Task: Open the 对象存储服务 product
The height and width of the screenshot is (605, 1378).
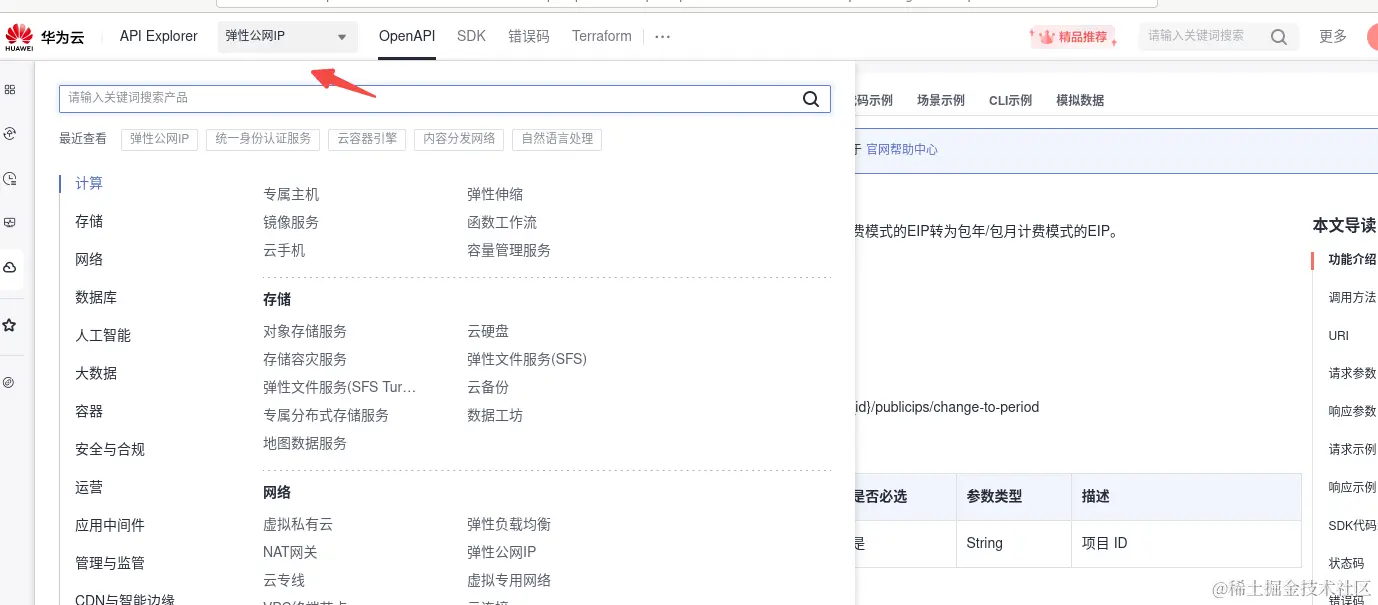Action: coord(305,331)
